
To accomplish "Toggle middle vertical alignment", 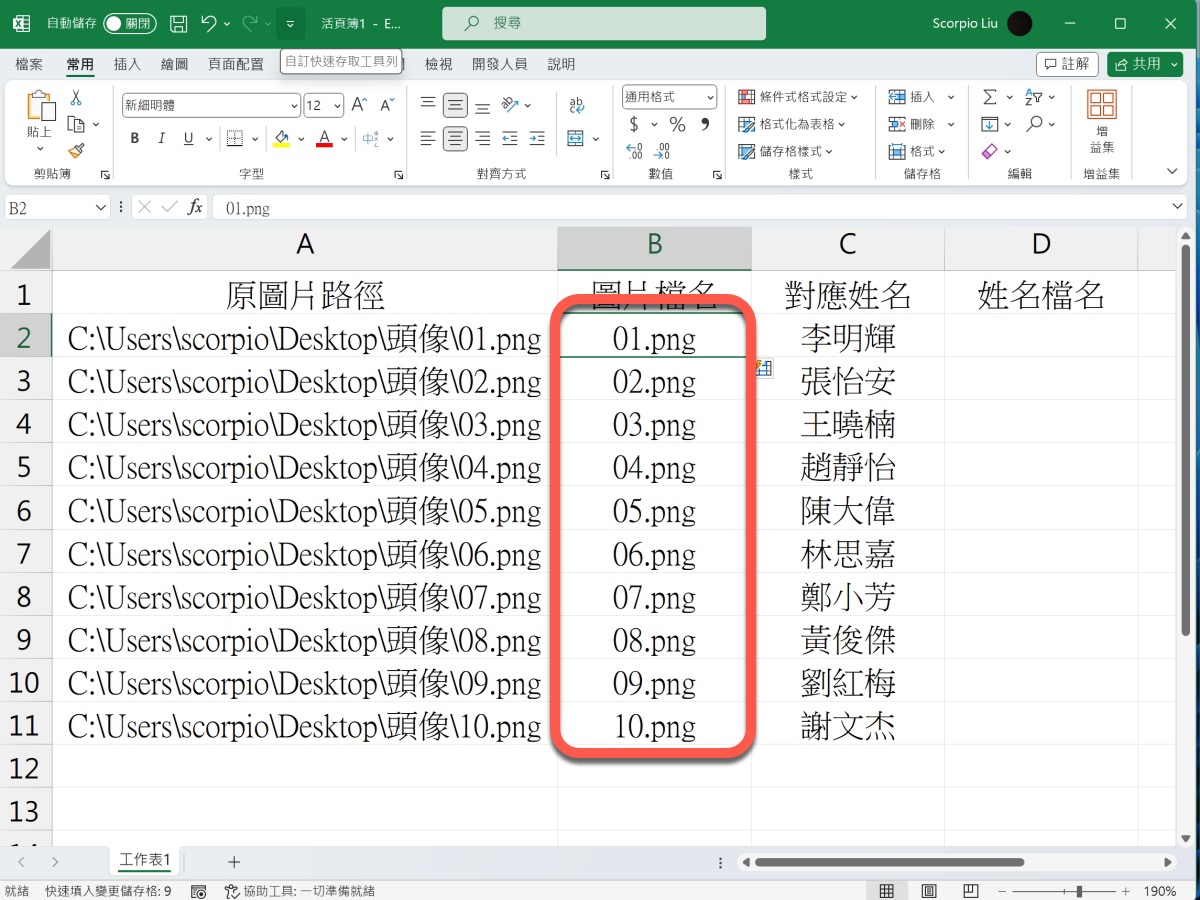I will point(455,104).
